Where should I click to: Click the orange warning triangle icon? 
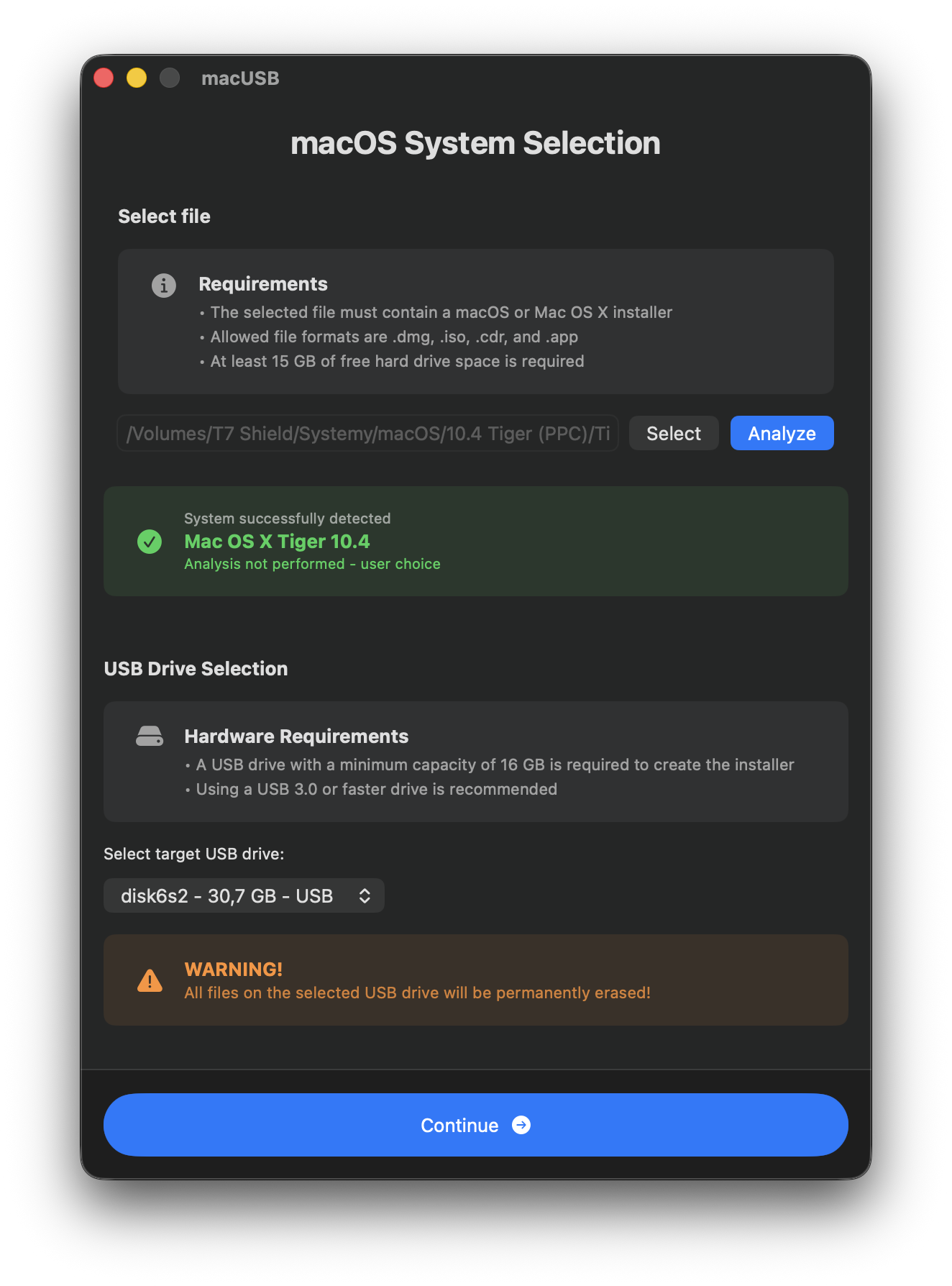[149, 980]
